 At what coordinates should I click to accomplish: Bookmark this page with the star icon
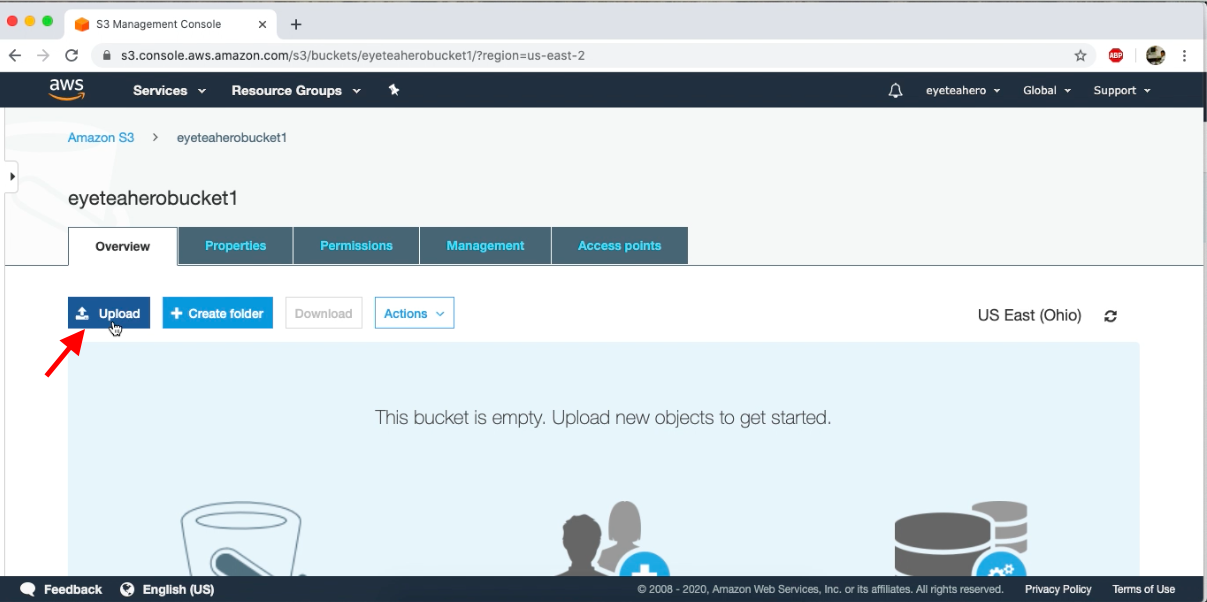click(x=1080, y=56)
